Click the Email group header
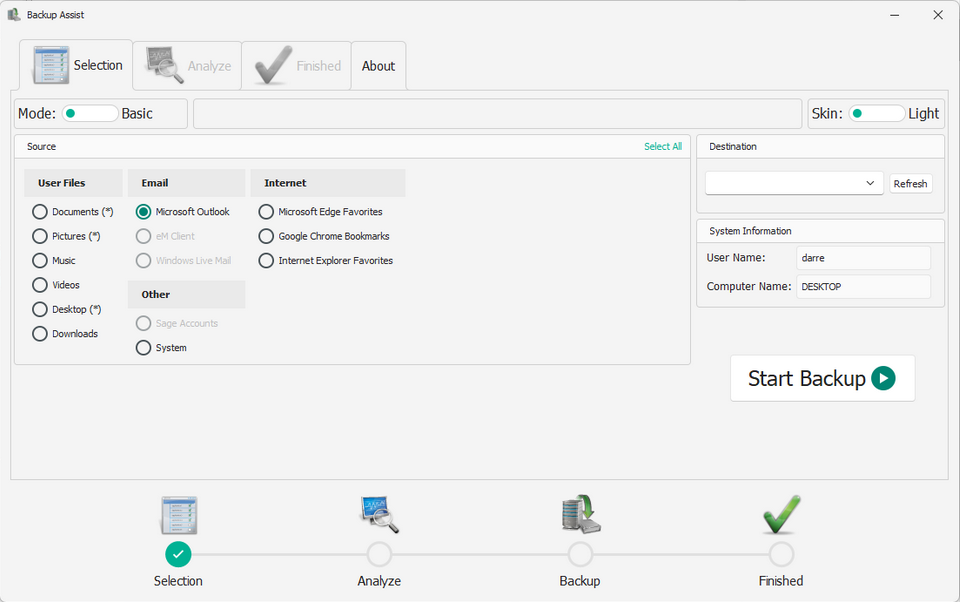Screen dimensions: 960x602 pos(186,183)
